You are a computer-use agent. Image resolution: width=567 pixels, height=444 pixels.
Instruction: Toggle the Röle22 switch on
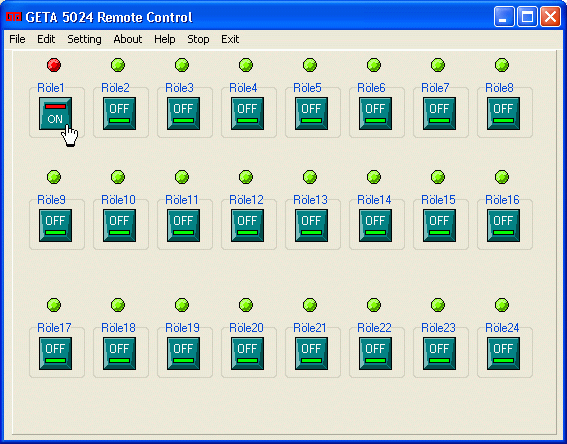click(375, 354)
